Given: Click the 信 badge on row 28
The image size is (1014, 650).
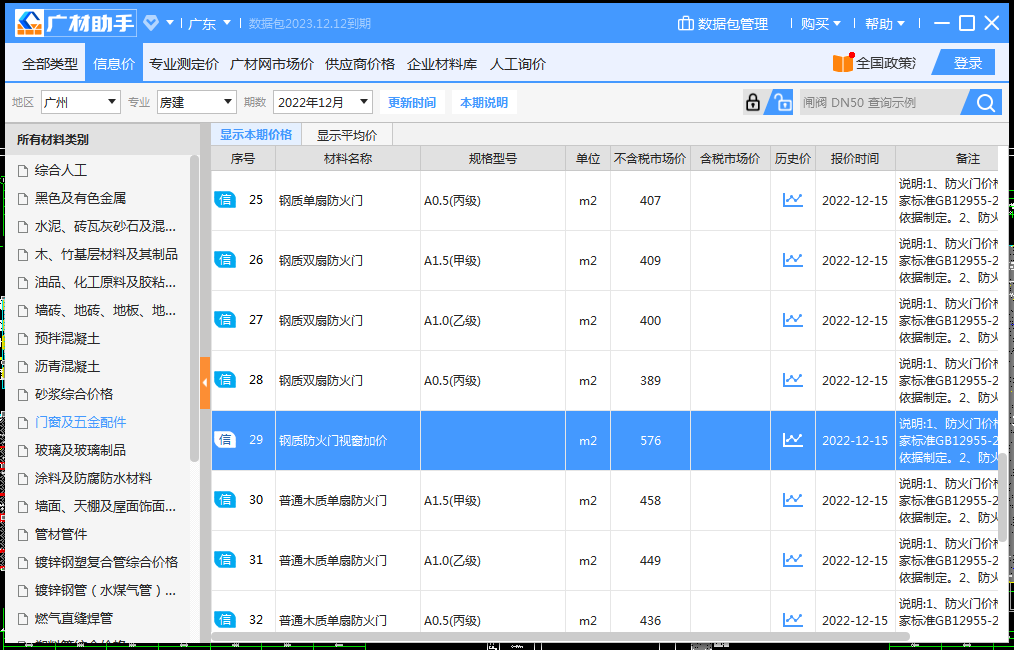Looking at the screenshot, I should click(x=225, y=380).
